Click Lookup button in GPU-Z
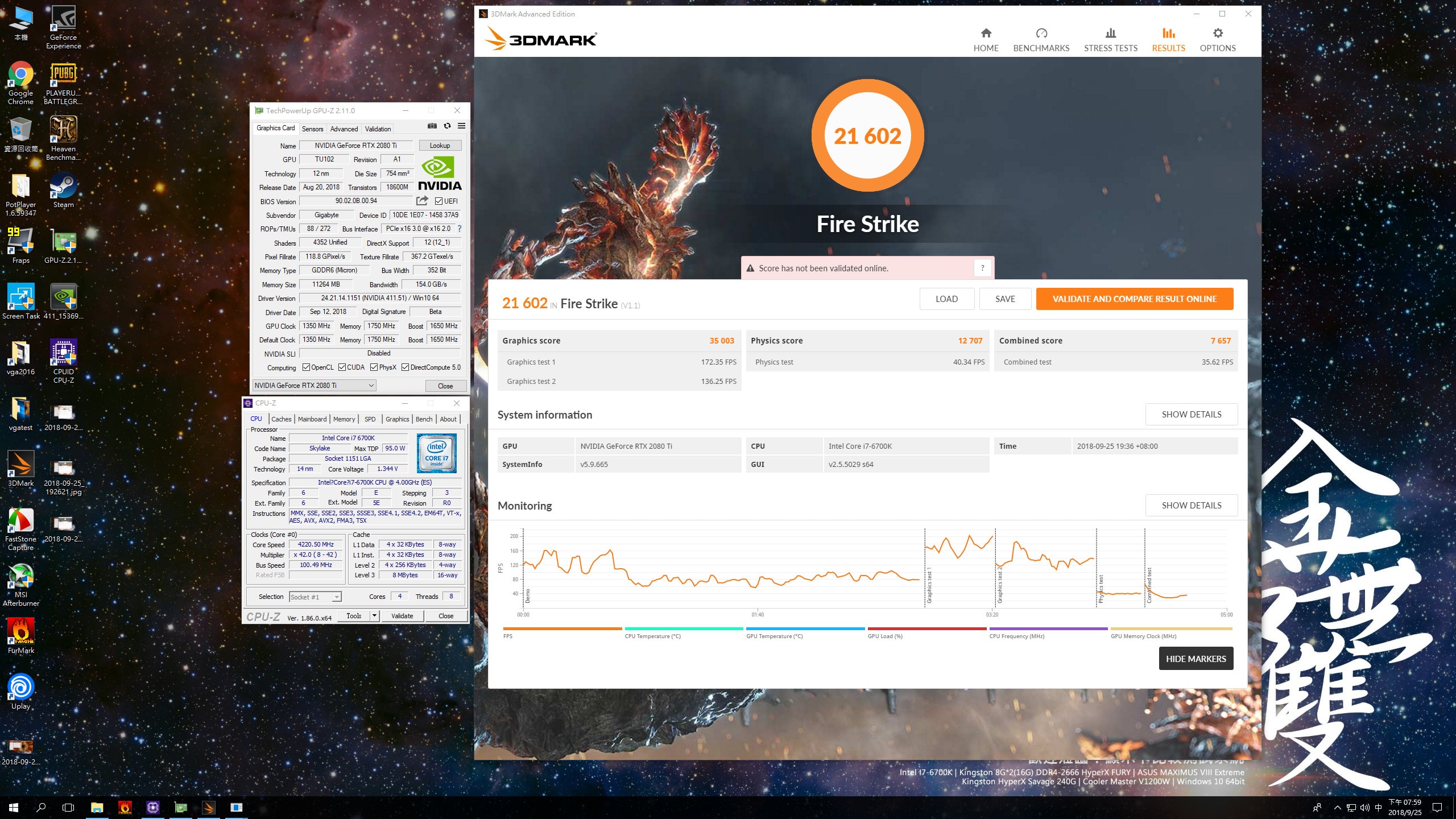The height and width of the screenshot is (819, 1456). coord(440,146)
